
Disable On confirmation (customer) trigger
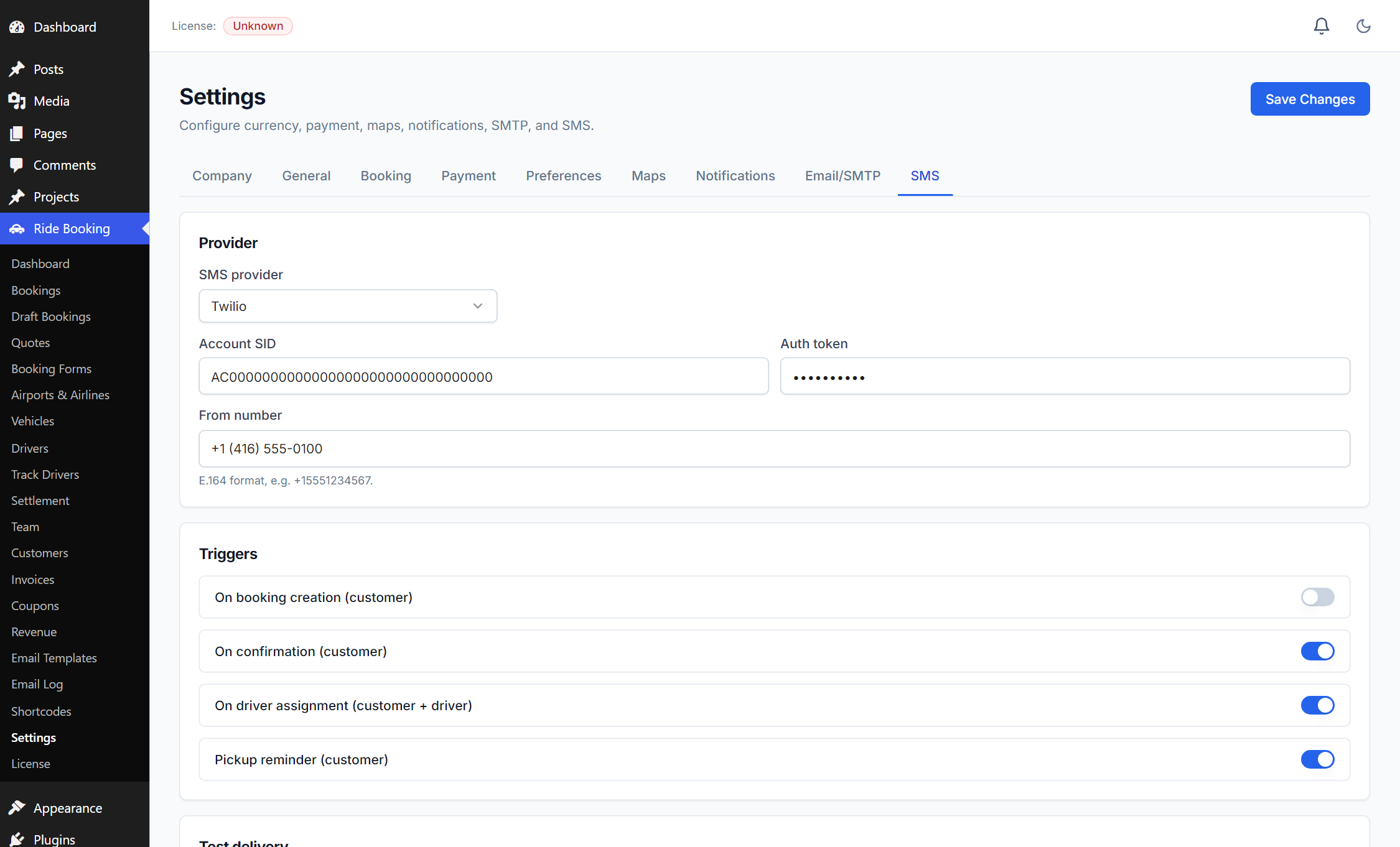[1317, 651]
